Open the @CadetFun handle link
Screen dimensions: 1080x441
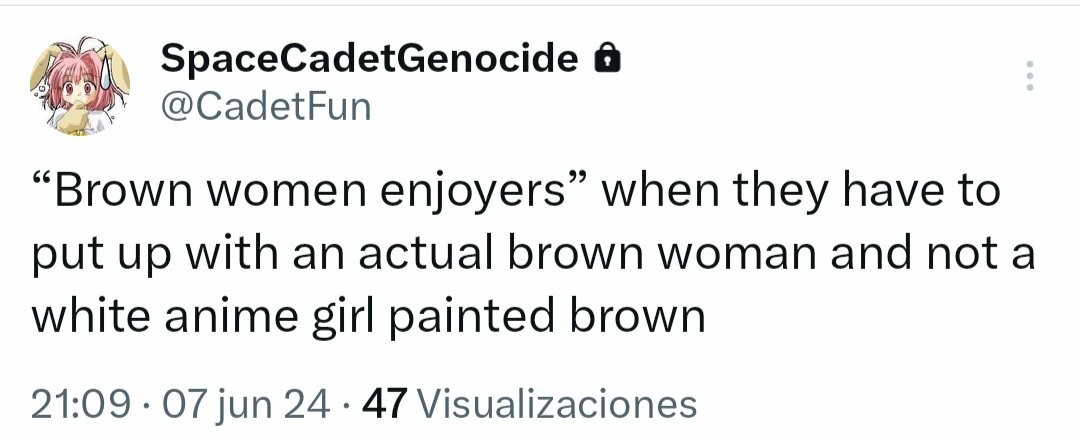coord(265,104)
